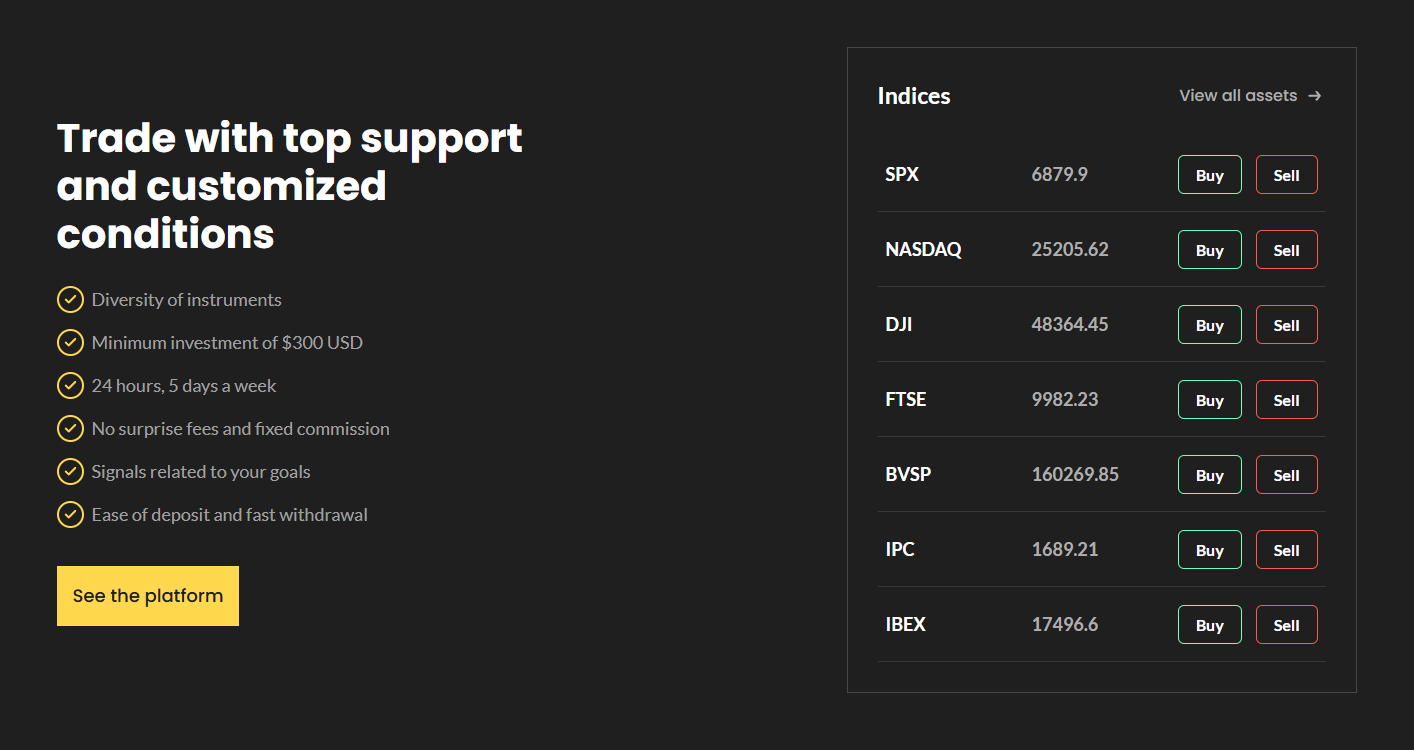Click the checkmark icon beside Ease of deposit

(x=70, y=514)
